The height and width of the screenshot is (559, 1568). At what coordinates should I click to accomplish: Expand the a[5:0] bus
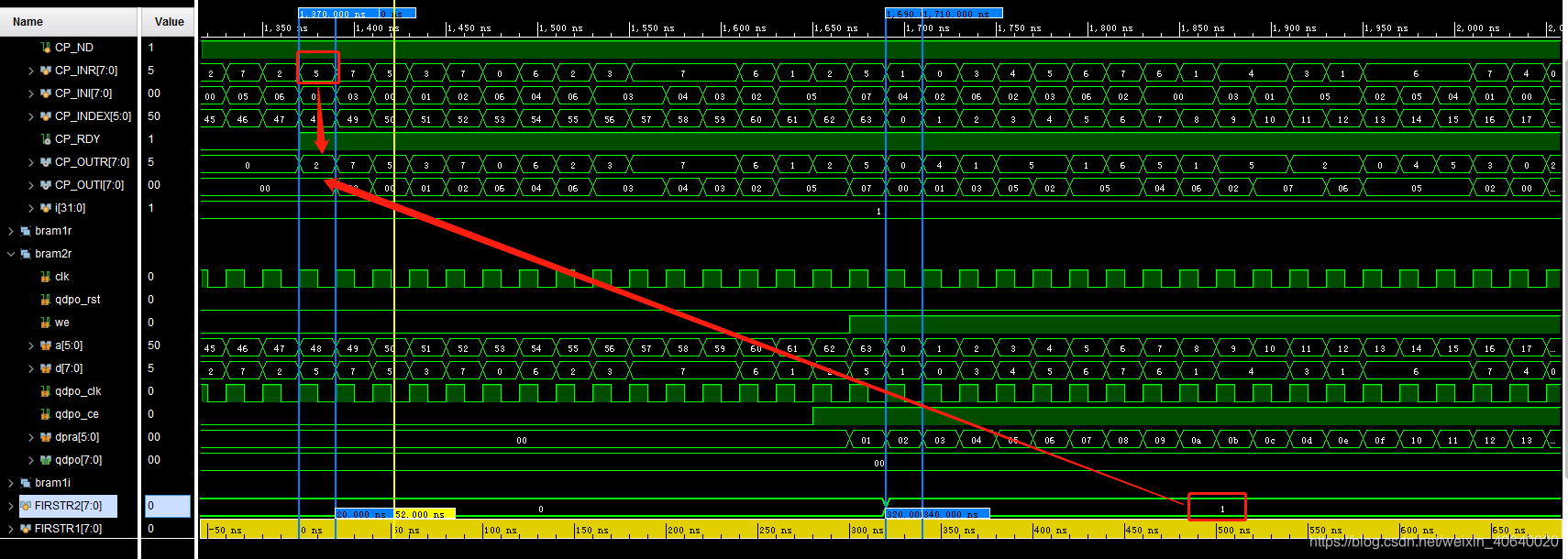point(31,345)
